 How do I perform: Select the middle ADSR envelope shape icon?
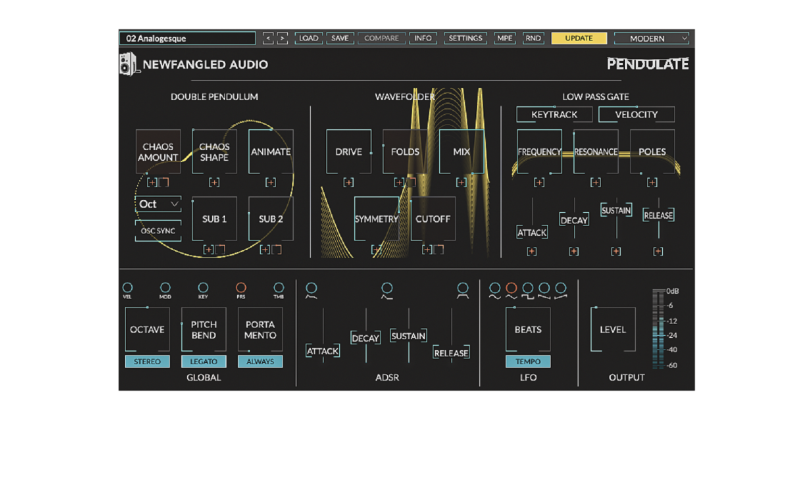pyautogui.click(x=387, y=290)
